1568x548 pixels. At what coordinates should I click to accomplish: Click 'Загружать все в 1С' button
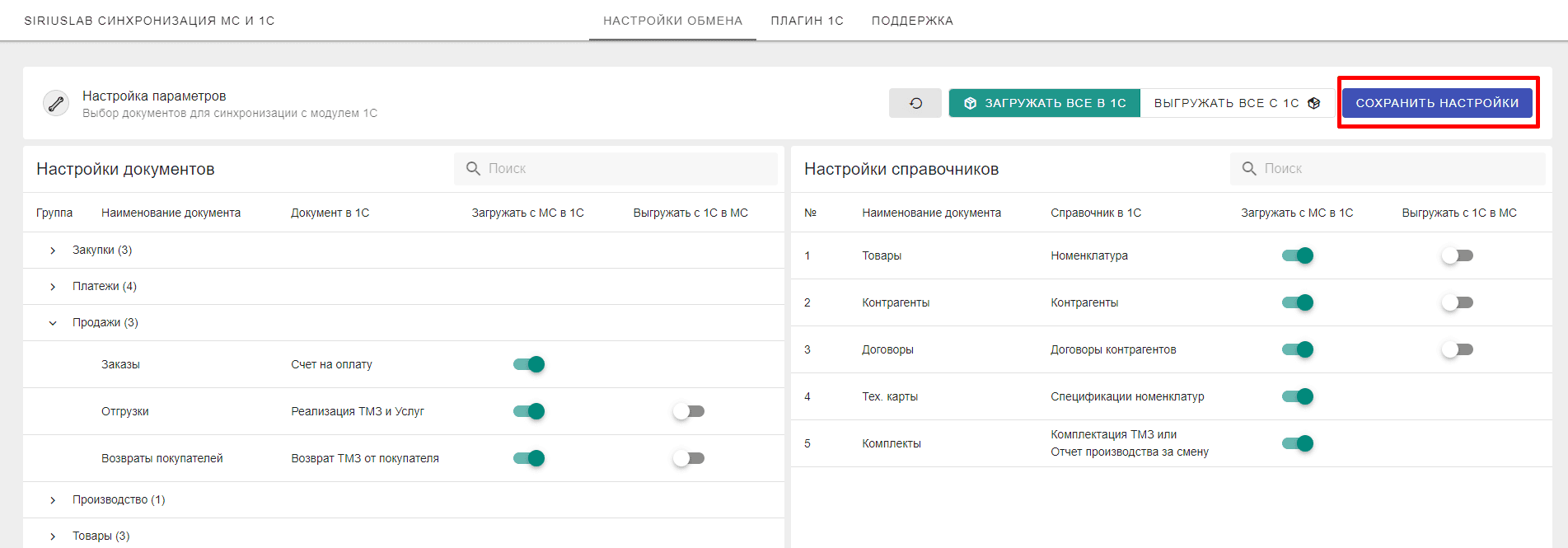pyautogui.click(x=1045, y=103)
